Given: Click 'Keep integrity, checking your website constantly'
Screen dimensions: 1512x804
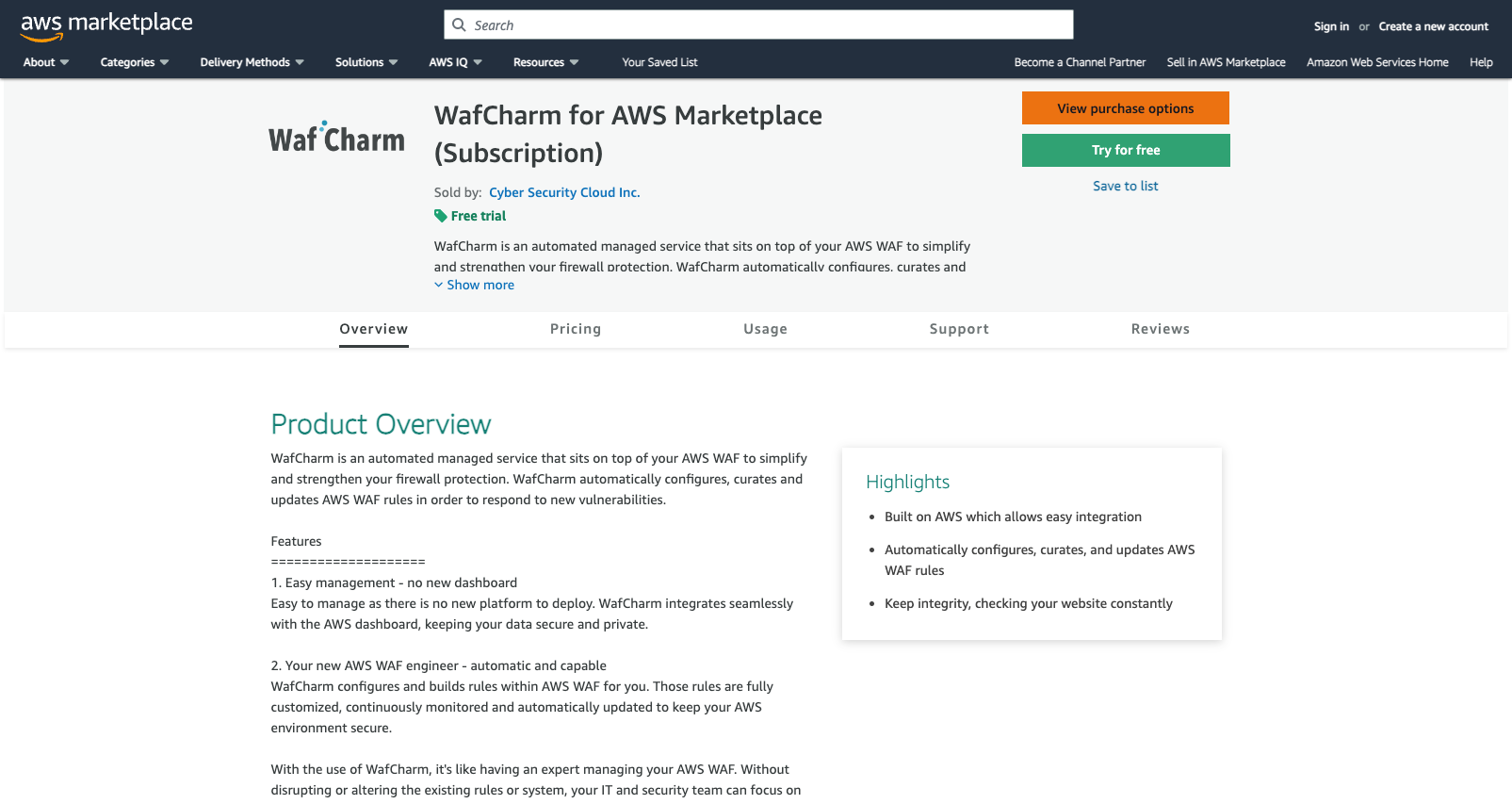Looking at the screenshot, I should tap(1029, 603).
